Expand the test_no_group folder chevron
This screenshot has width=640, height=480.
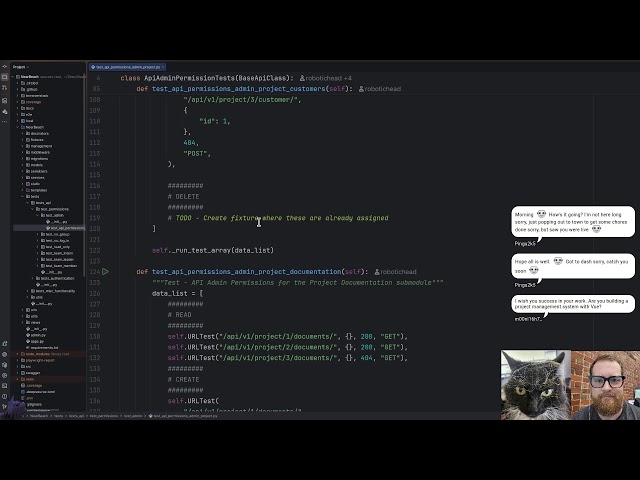pos(37,234)
